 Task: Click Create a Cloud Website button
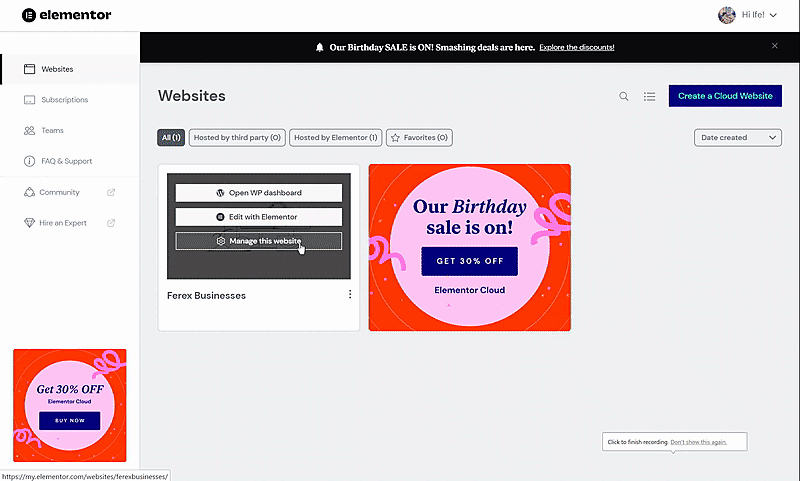[x=725, y=96]
